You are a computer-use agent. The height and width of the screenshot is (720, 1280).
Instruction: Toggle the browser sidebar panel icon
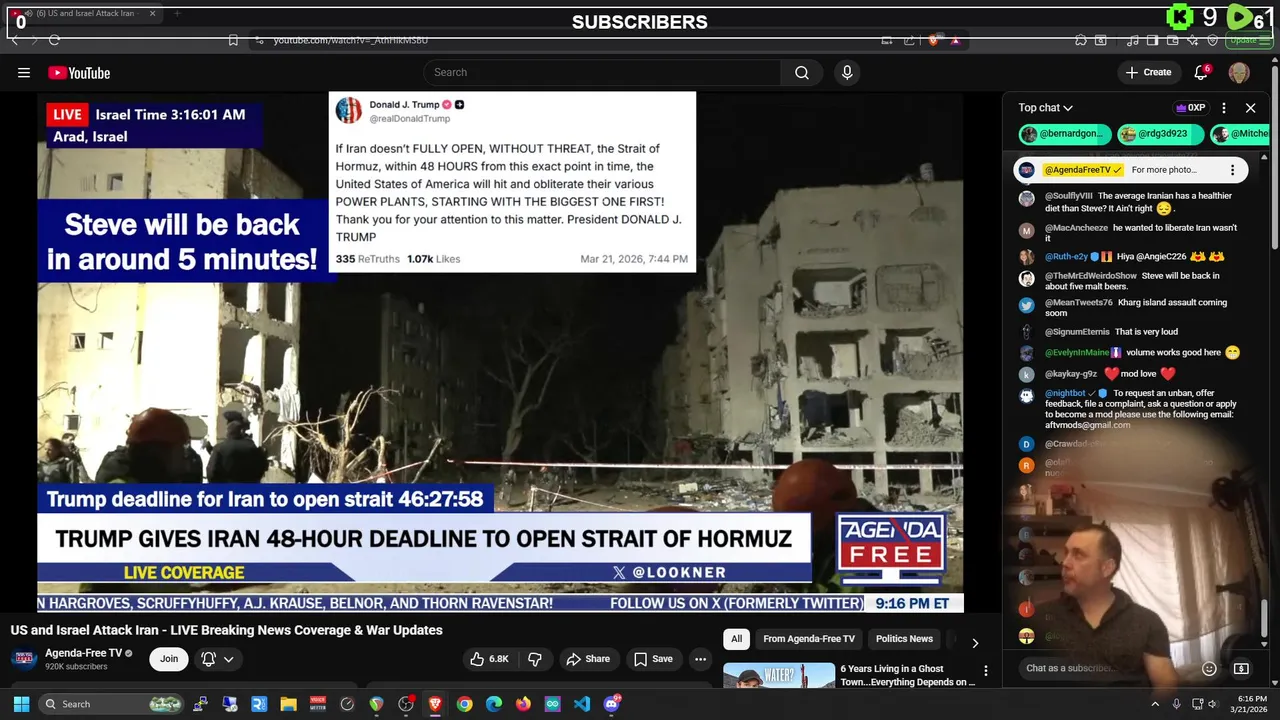click(1153, 40)
